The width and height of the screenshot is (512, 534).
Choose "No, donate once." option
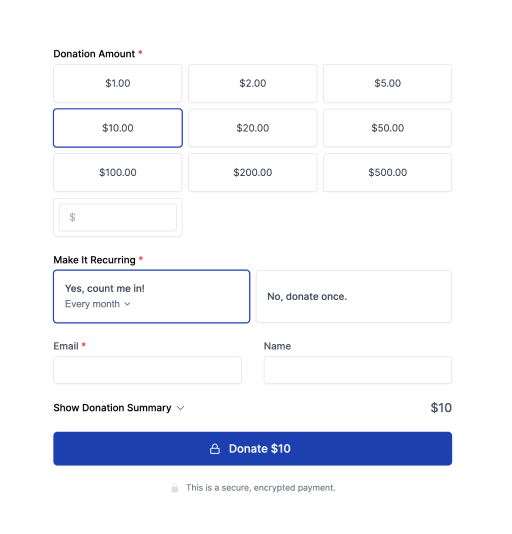tap(354, 296)
